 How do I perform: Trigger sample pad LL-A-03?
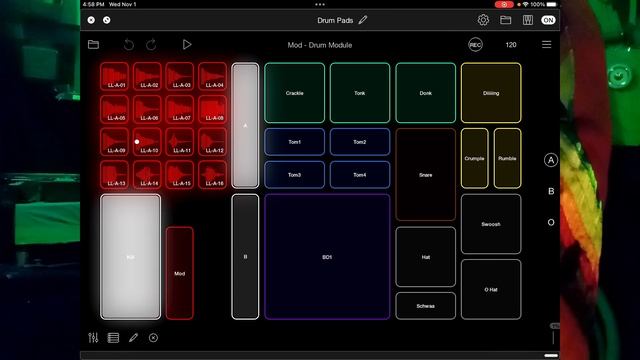(x=180, y=76)
